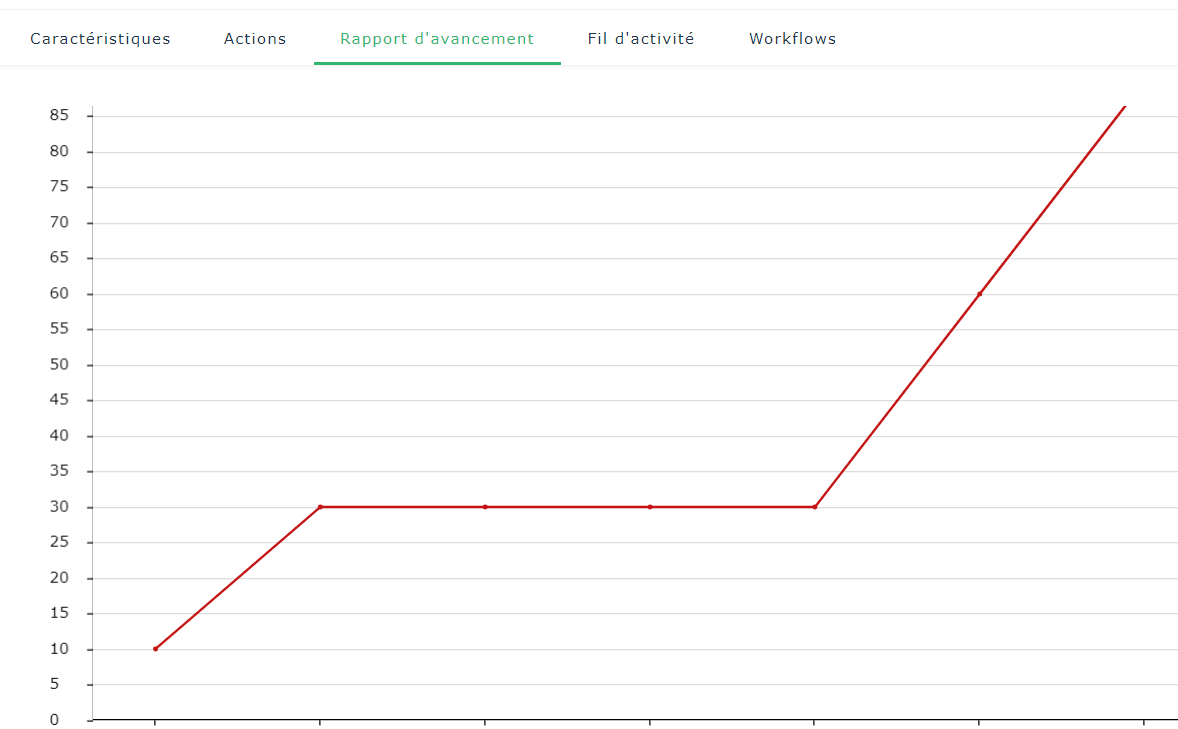Screen dimensions: 1178x729
Task: Click the fifth data point before the steep rise
Action: [x=815, y=507]
